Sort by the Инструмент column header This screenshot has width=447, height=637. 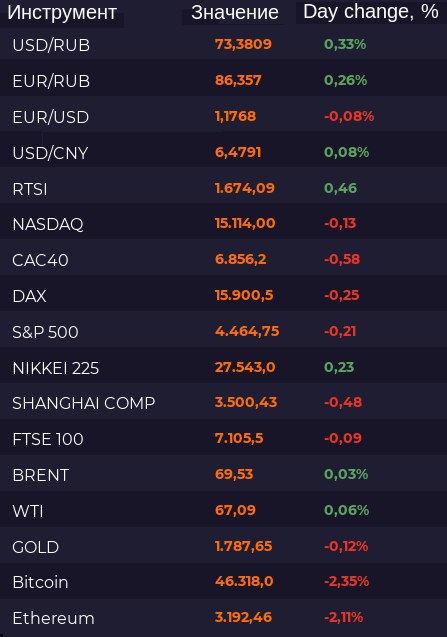coord(62,13)
